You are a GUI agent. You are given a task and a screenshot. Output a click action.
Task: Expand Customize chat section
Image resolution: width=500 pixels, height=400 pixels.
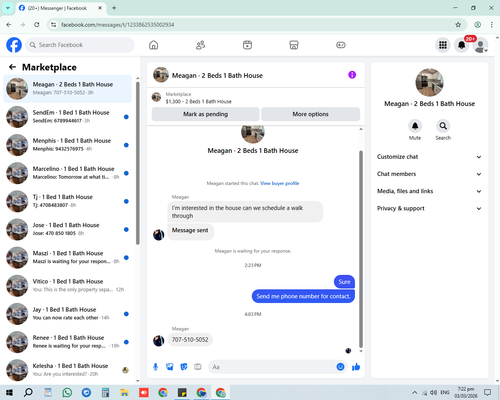[429, 157]
